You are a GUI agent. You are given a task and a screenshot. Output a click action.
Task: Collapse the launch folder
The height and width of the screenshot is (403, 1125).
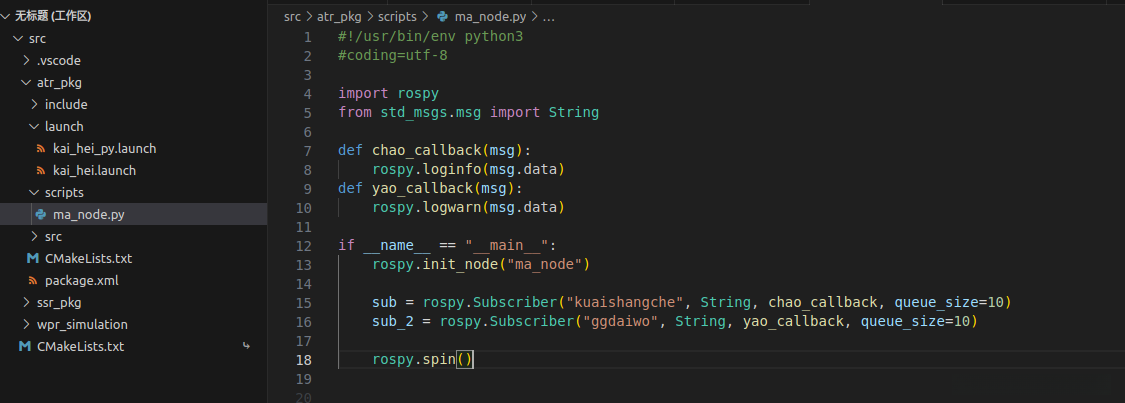point(33,126)
